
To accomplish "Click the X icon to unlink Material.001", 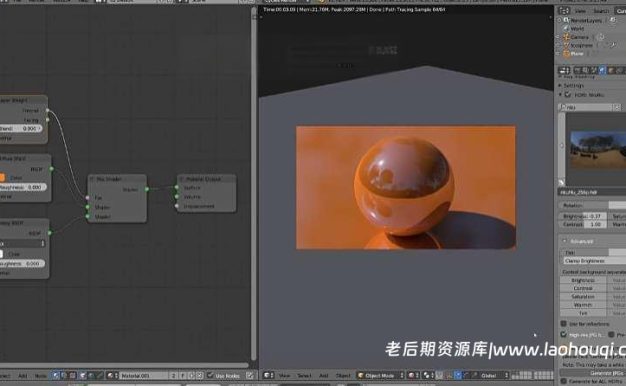I will coord(200,375).
